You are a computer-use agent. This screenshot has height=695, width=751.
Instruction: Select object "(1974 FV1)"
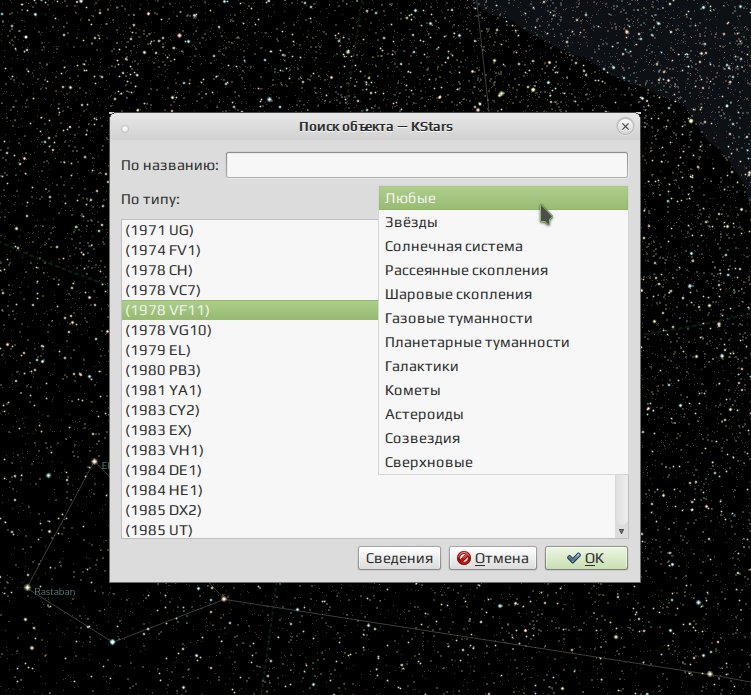250,250
